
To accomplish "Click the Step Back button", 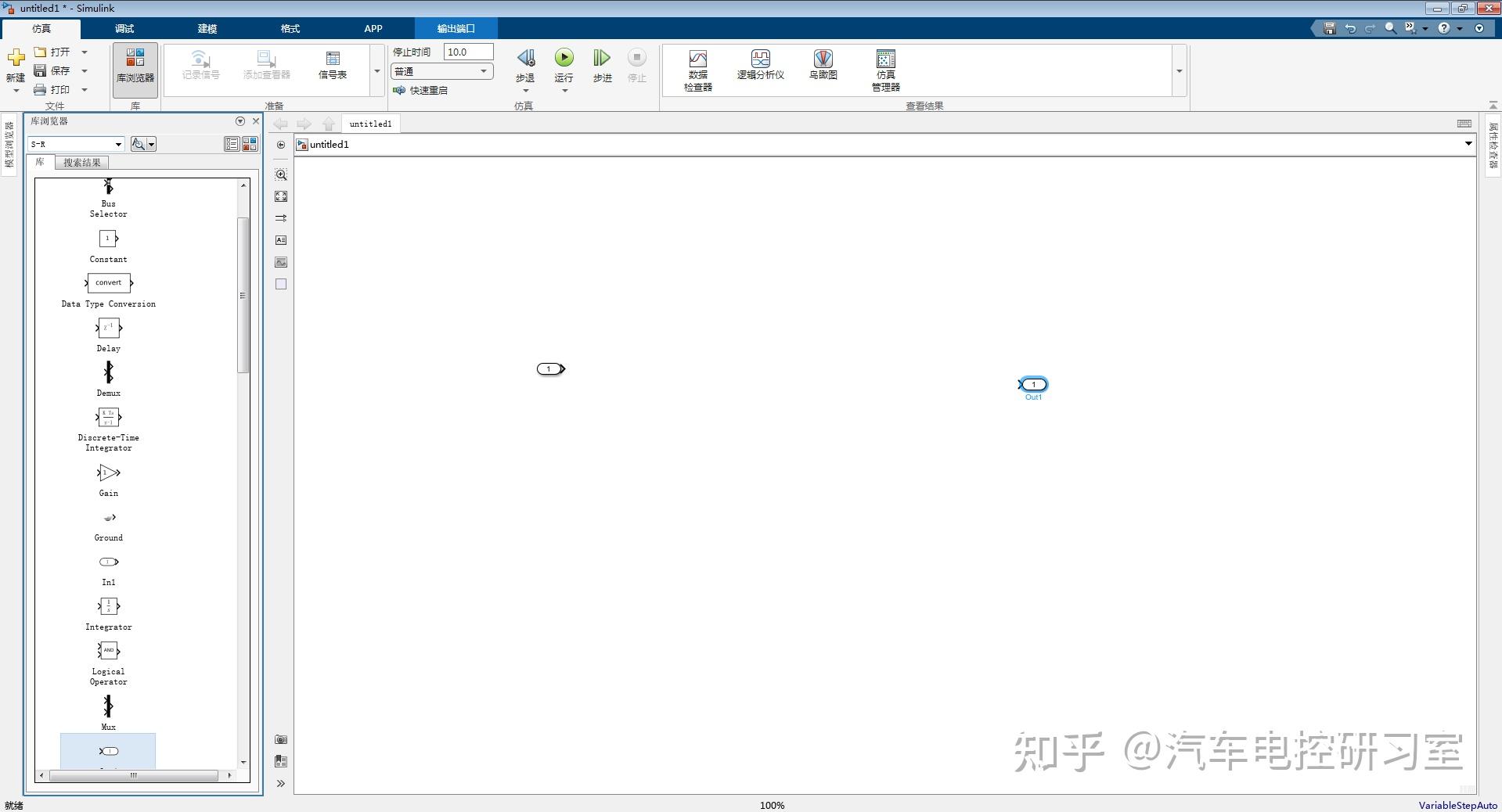I will click(525, 63).
